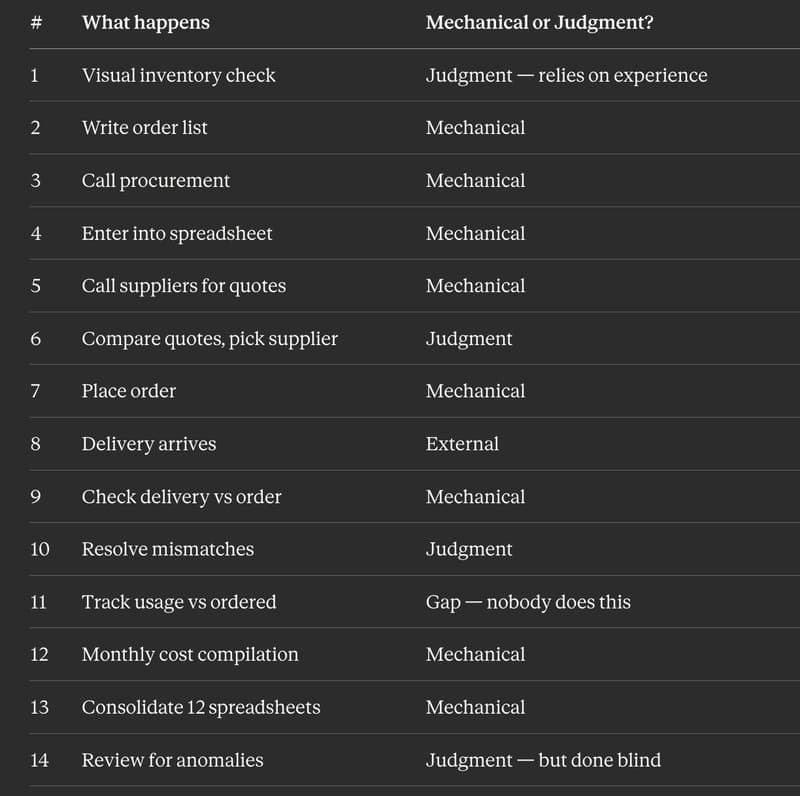Select the 'Visual inventory check' cell
Viewport: 800px width, 796px height.
pyautogui.click(x=178, y=75)
